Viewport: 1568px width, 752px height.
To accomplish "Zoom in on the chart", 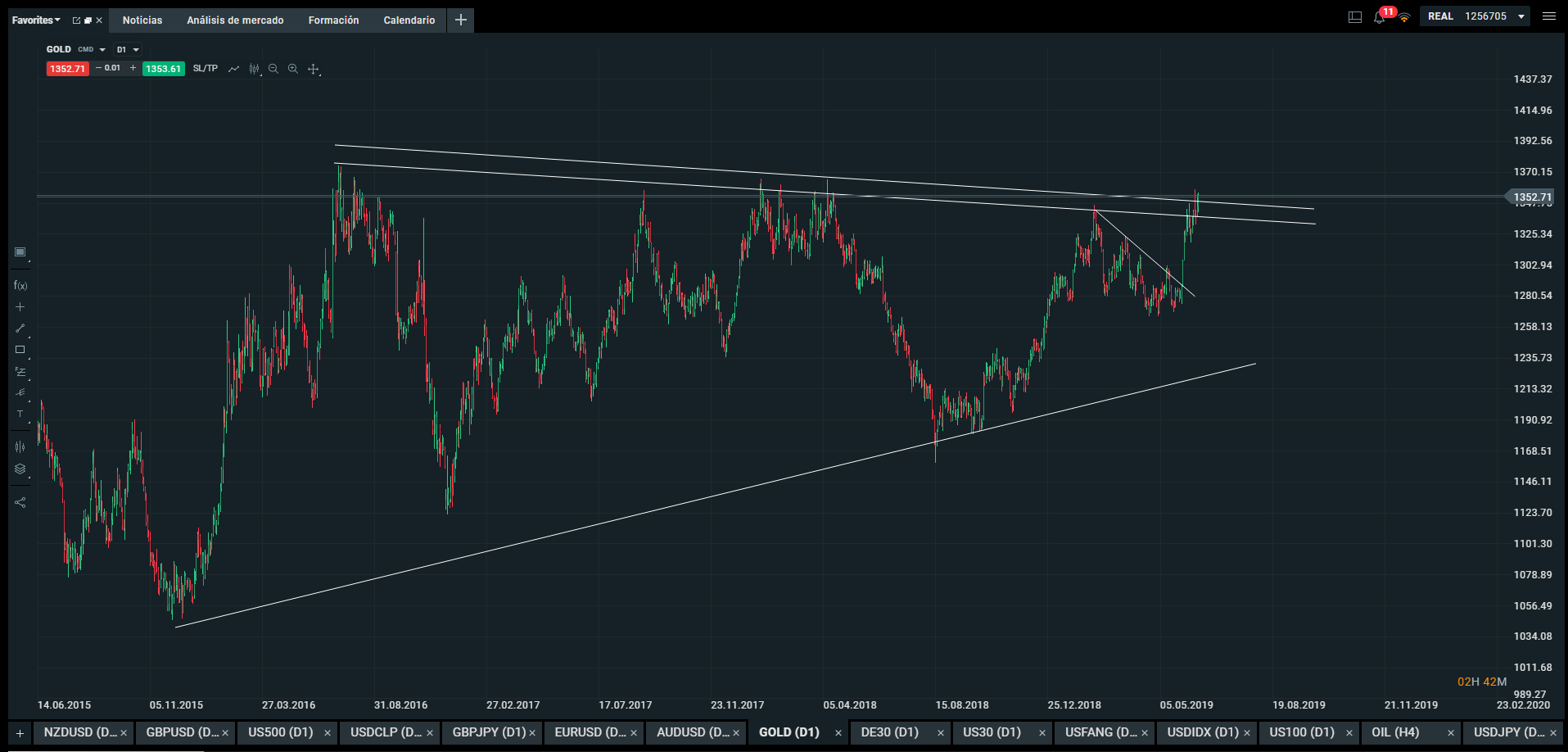I will 292,69.
